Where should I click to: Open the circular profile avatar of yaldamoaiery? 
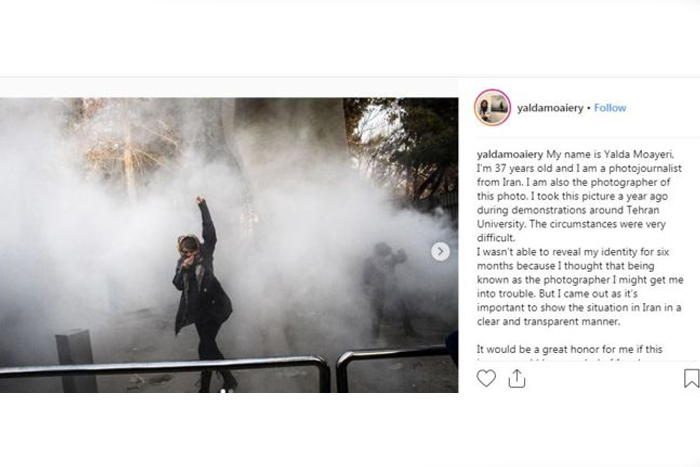pyautogui.click(x=492, y=108)
